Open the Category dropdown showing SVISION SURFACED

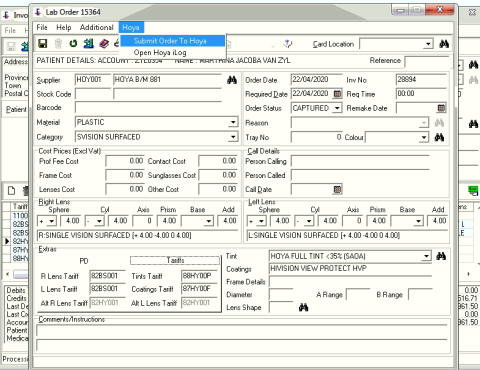[233, 137]
